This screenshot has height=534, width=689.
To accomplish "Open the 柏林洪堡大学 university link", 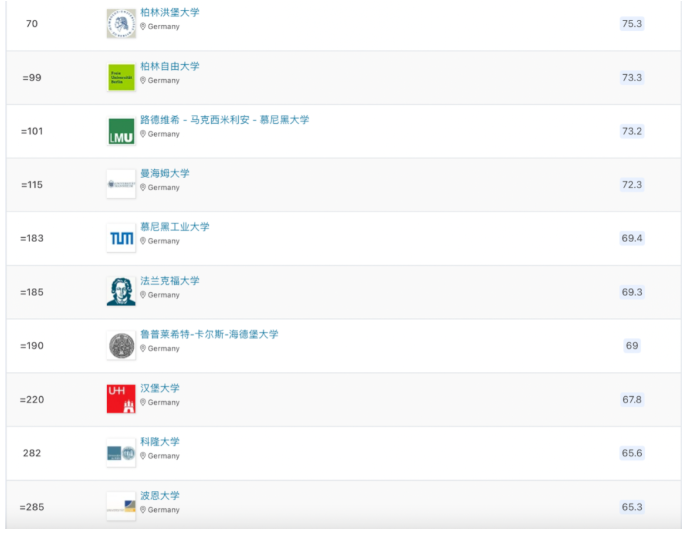I will point(170,12).
